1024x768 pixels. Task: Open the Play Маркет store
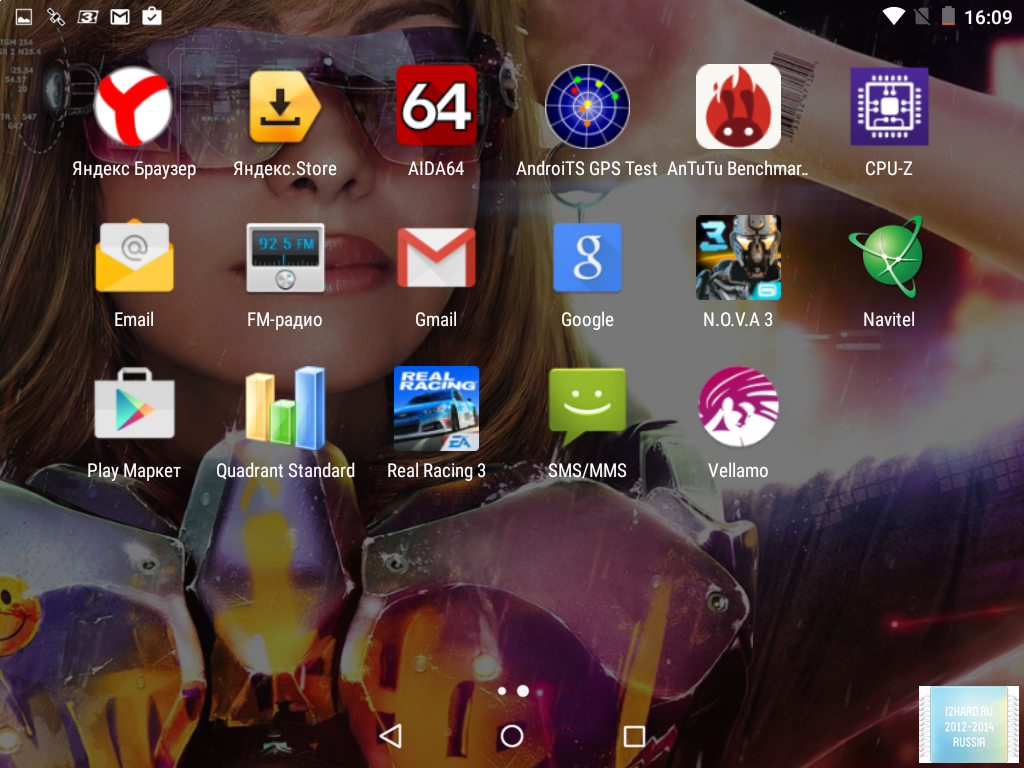click(x=134, y=408)
